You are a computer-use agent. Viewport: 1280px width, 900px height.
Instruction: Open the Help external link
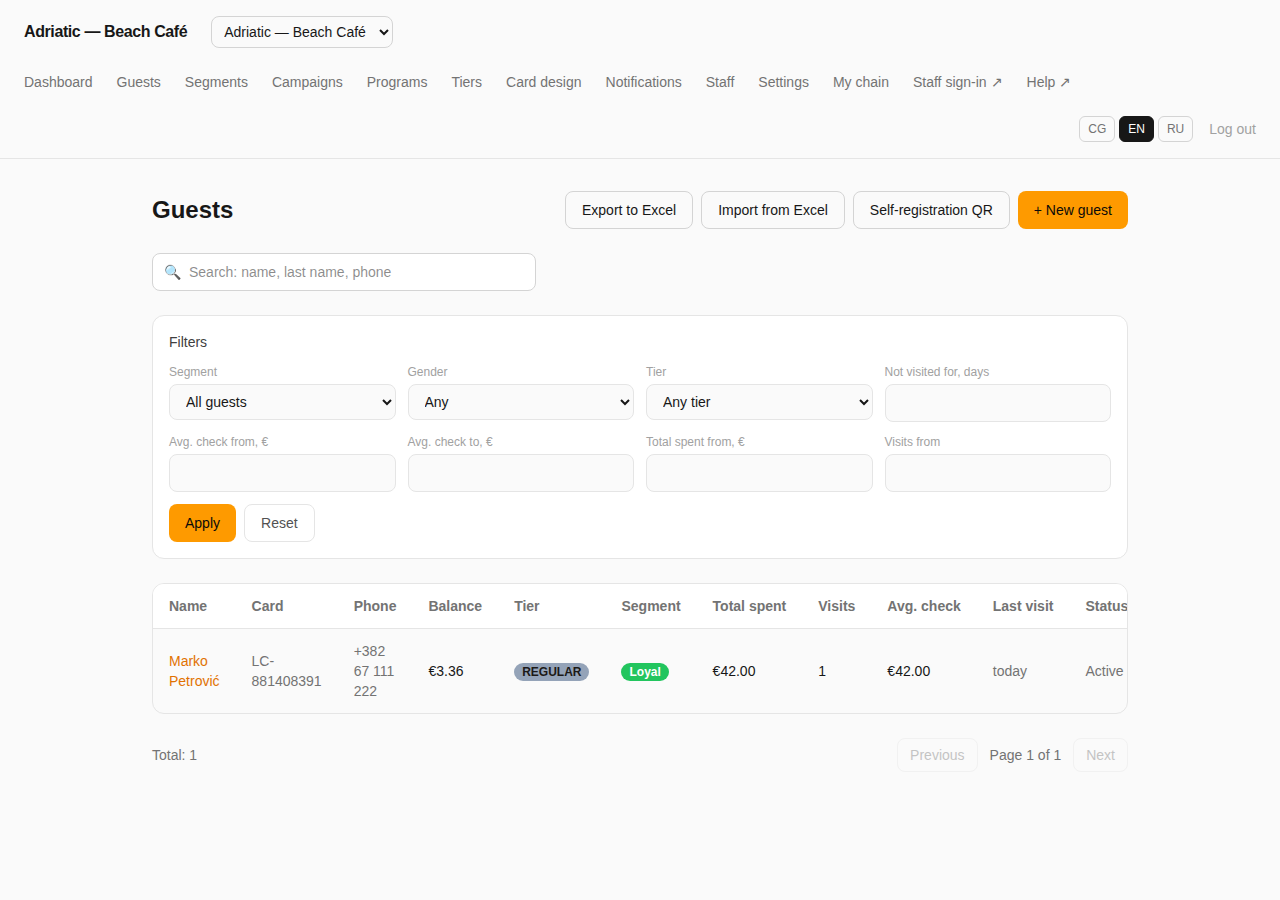pos(1048,82)
